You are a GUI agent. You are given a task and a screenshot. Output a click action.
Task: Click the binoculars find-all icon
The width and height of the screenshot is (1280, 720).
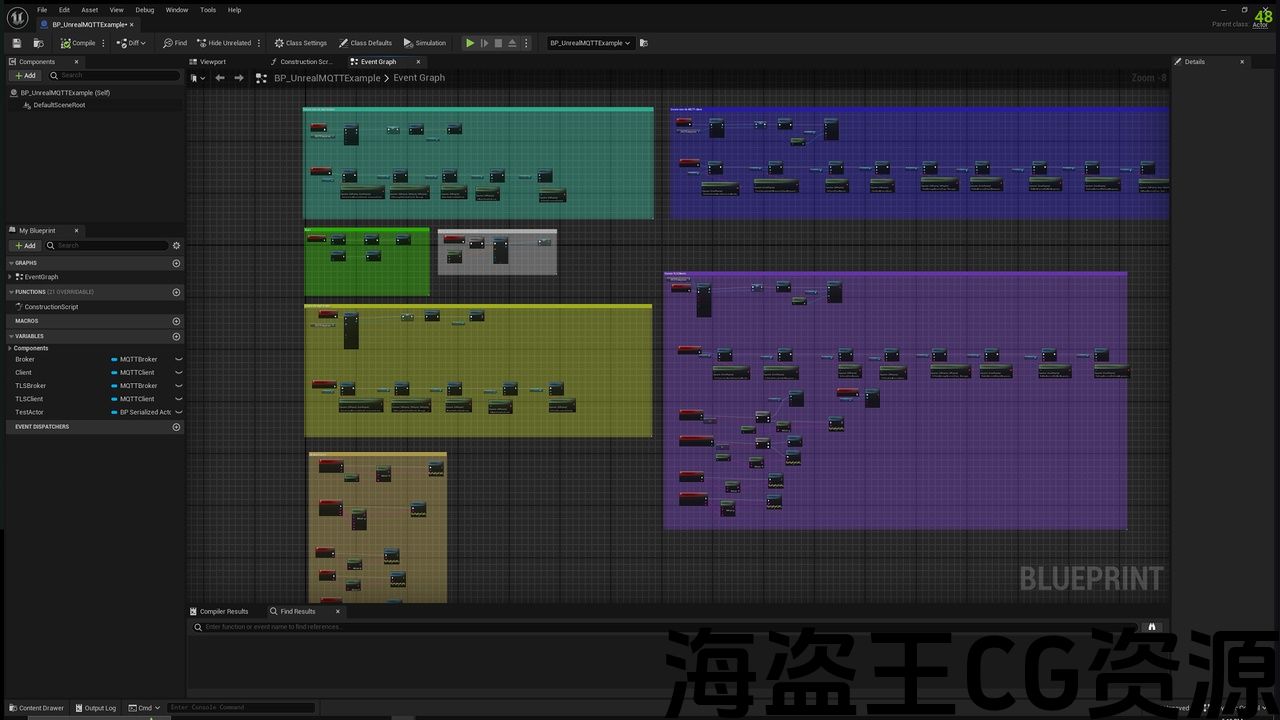1152,627
